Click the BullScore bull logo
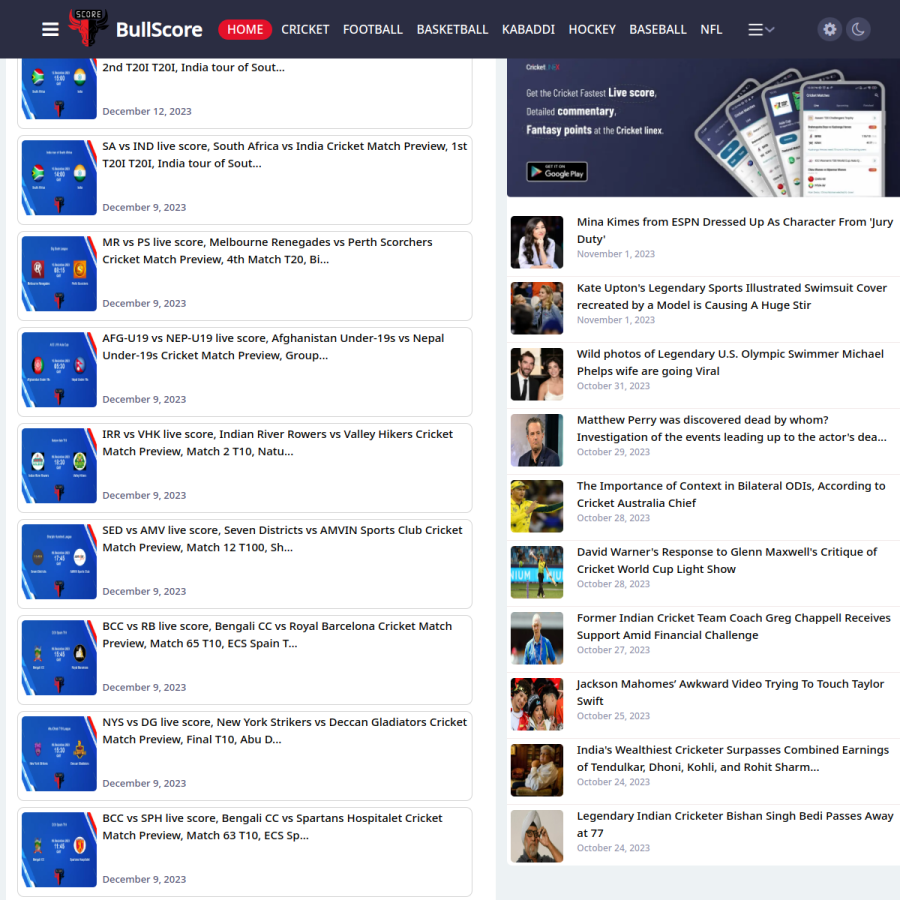Image resolution: width=900 pixels, height=900 pixels. (x=88, y=27)
